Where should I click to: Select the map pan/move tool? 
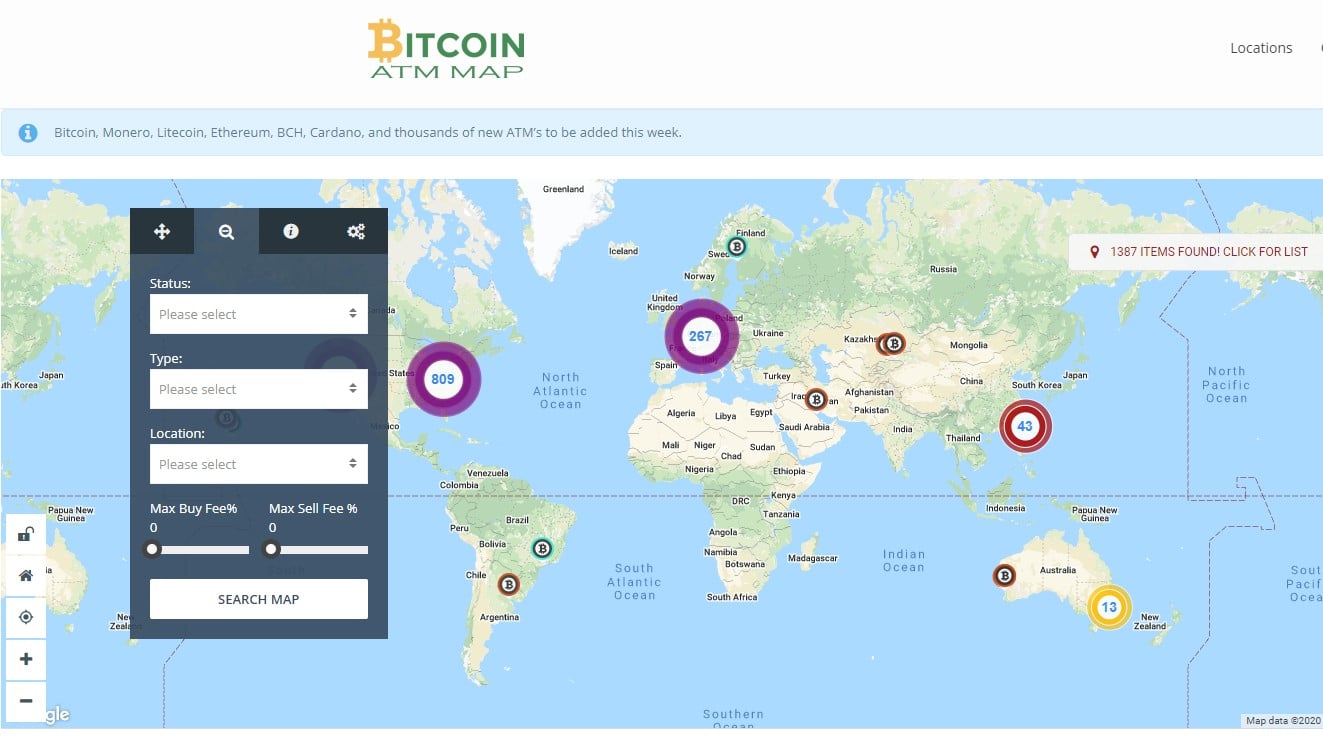161,231
